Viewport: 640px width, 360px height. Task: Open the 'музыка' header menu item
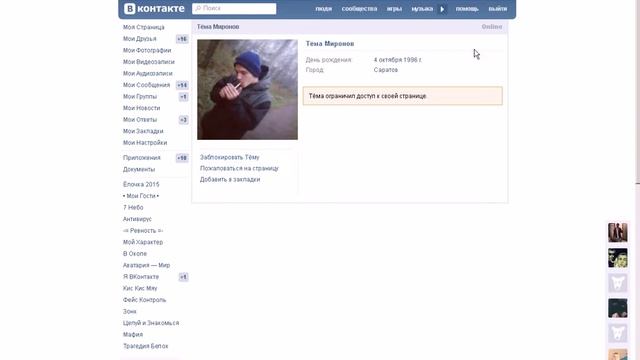point(422,9)
